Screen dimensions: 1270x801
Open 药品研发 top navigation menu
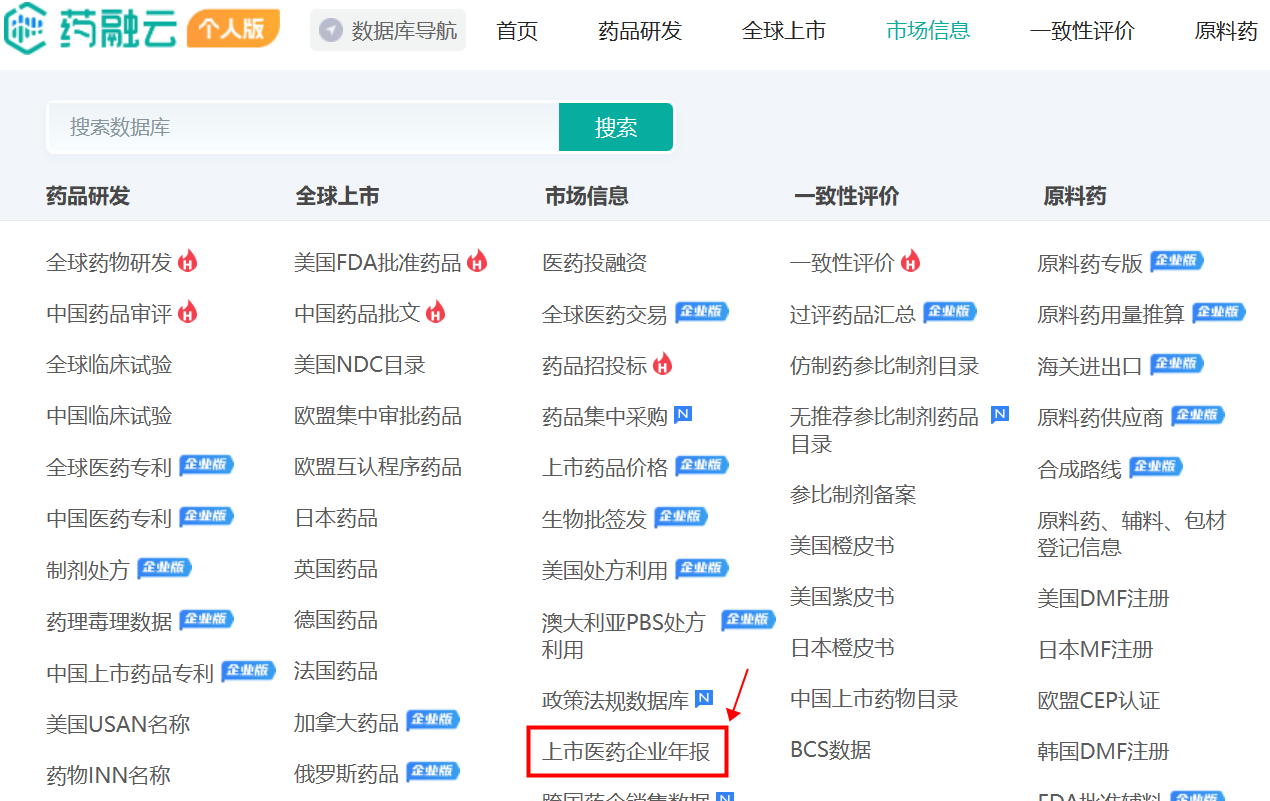pos(640,31)
